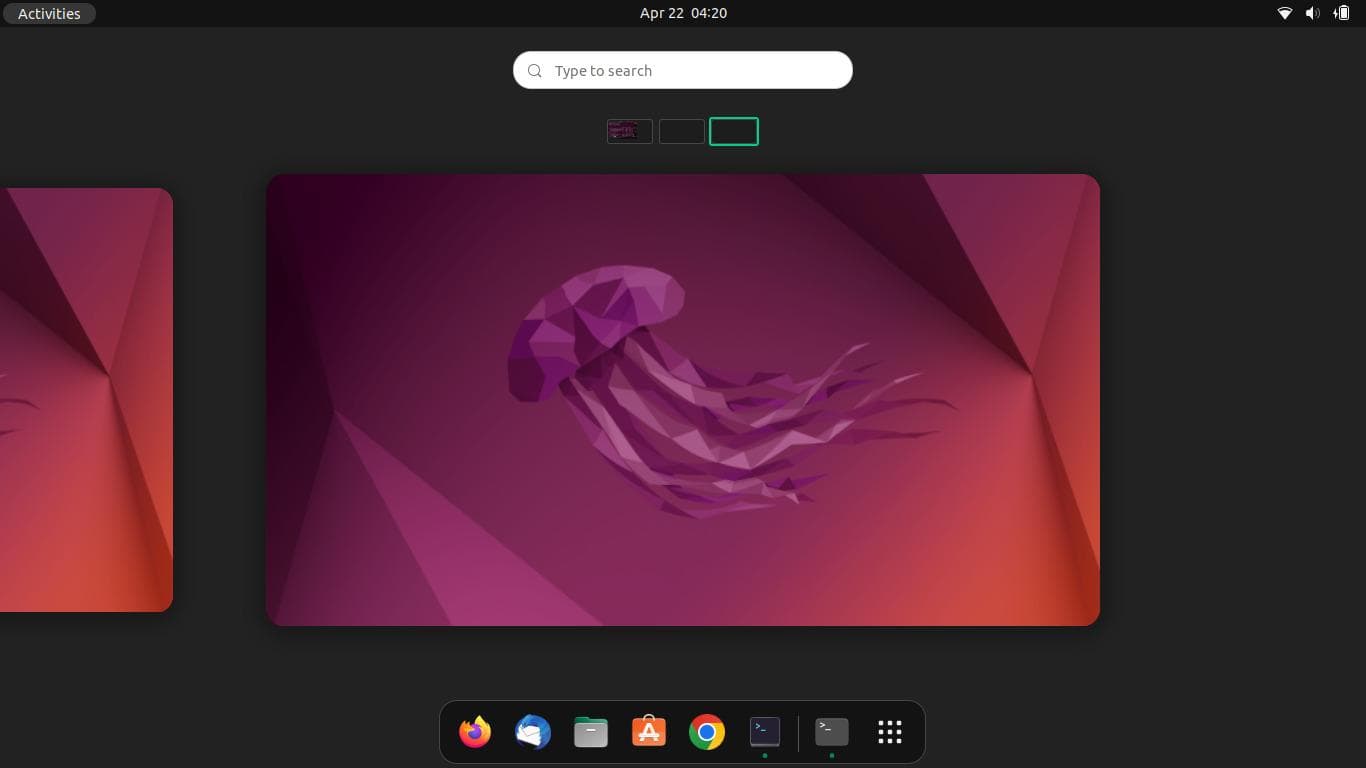Image resolution: width=1366 pixels, height=768 pixels.
Task: Click the volume speaker icon in top bar
Action: click(x=1313, y=13)
